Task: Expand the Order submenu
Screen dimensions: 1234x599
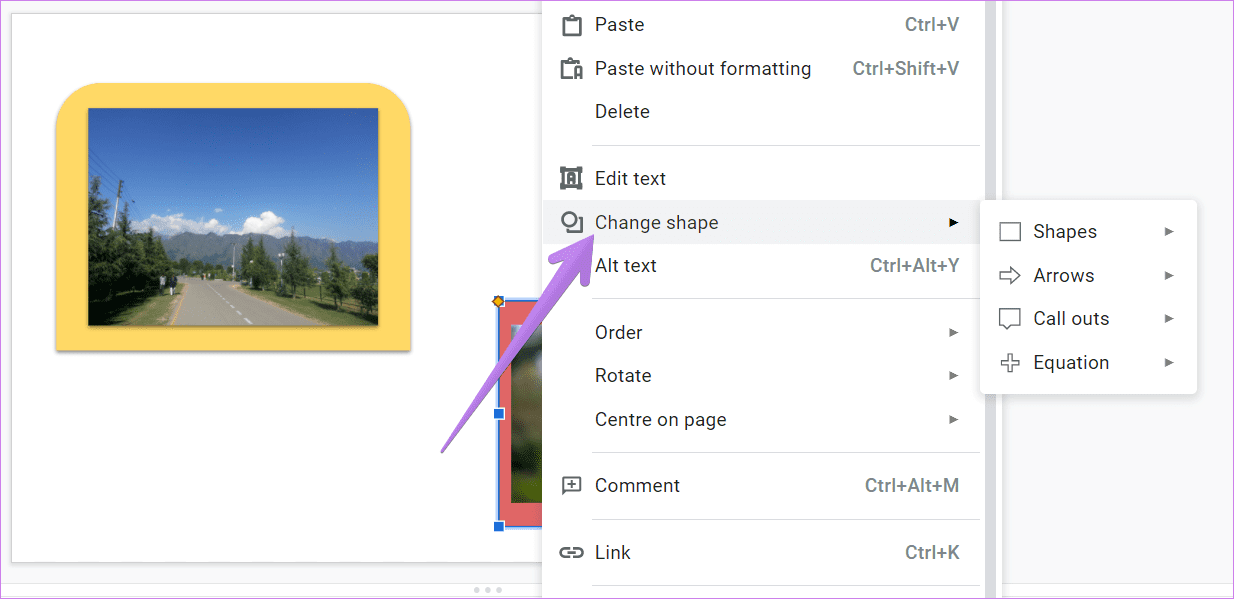Action: [953, 332]
